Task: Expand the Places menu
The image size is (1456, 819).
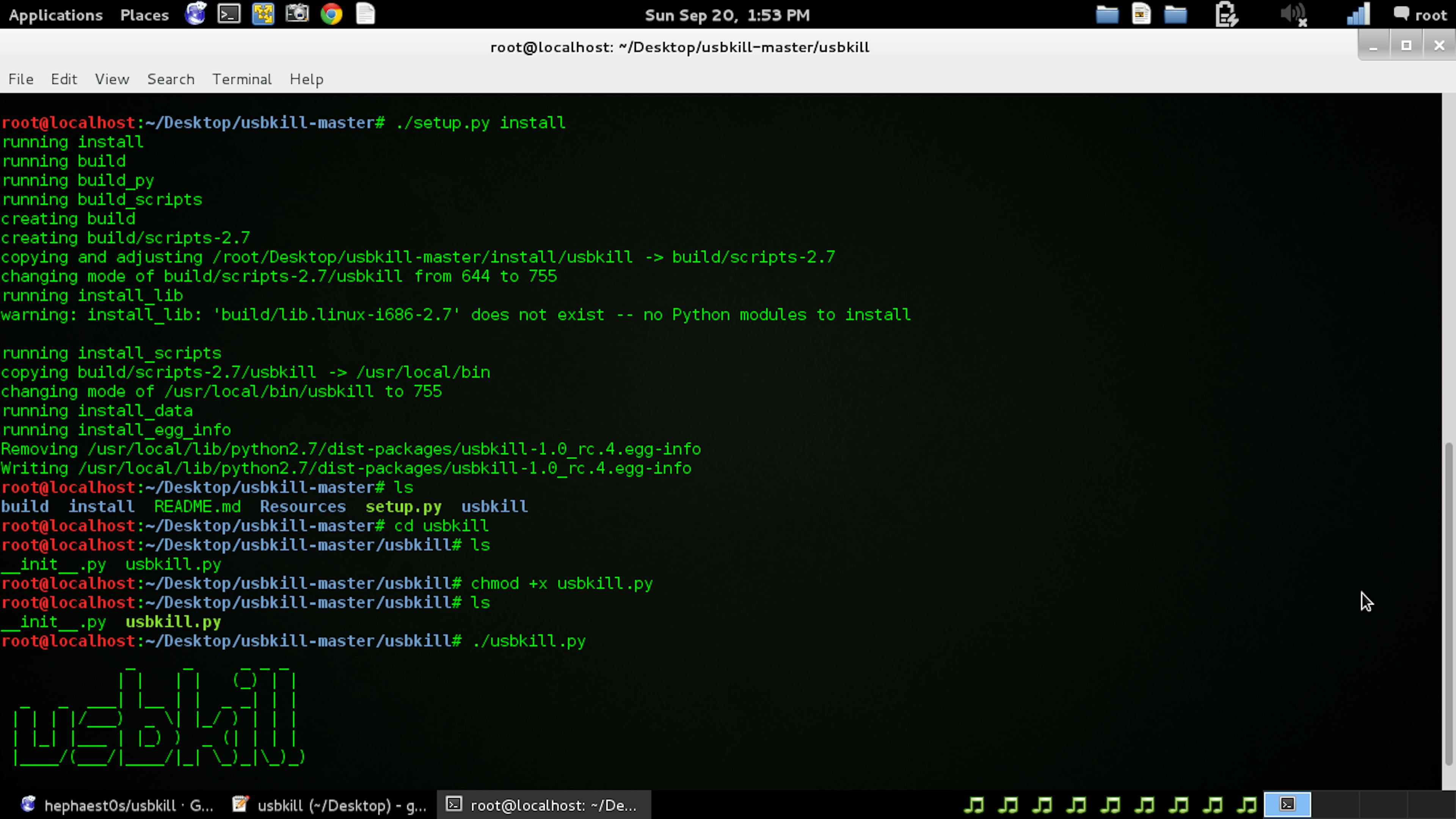Action: [144, 15]
